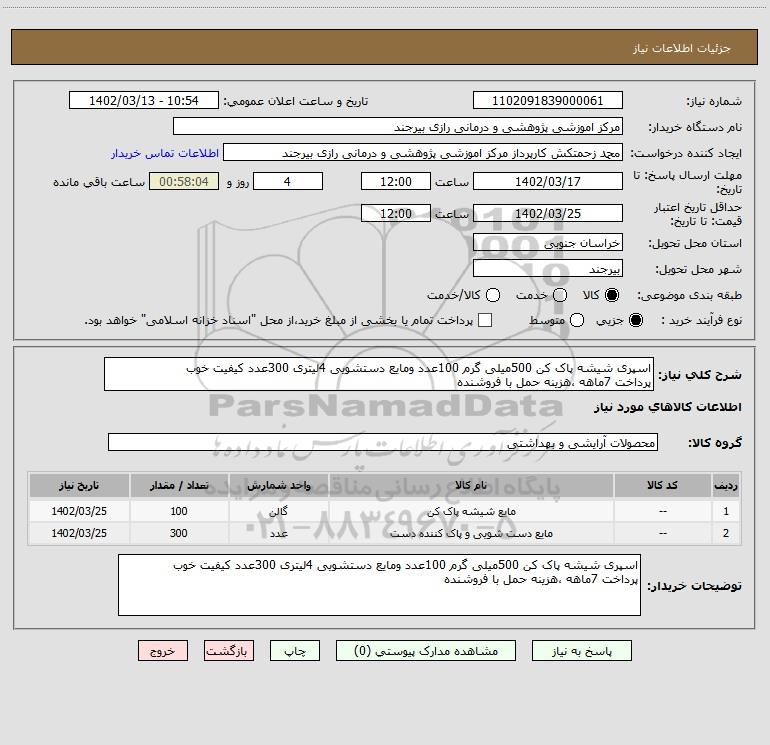Click quantity cell 100
770x745 pixels.
click(x=179, y=511)
